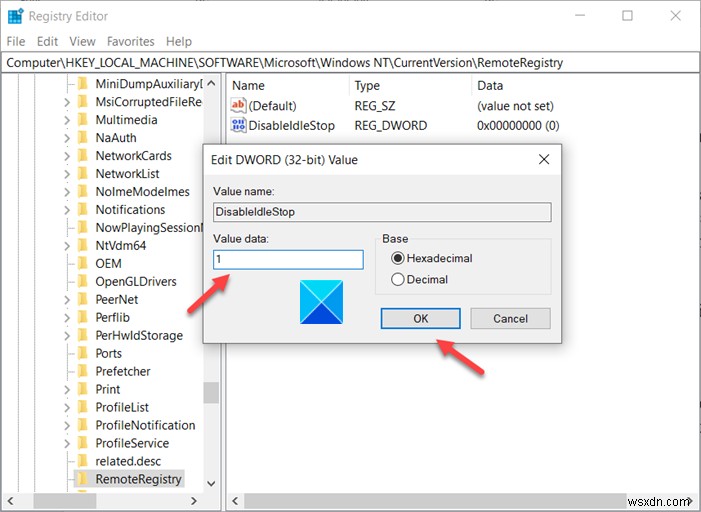This screenshot has height=512, width=701.
Task: Expand the MsiCorruptedFileRe key
Action: [x=67, y=102]
